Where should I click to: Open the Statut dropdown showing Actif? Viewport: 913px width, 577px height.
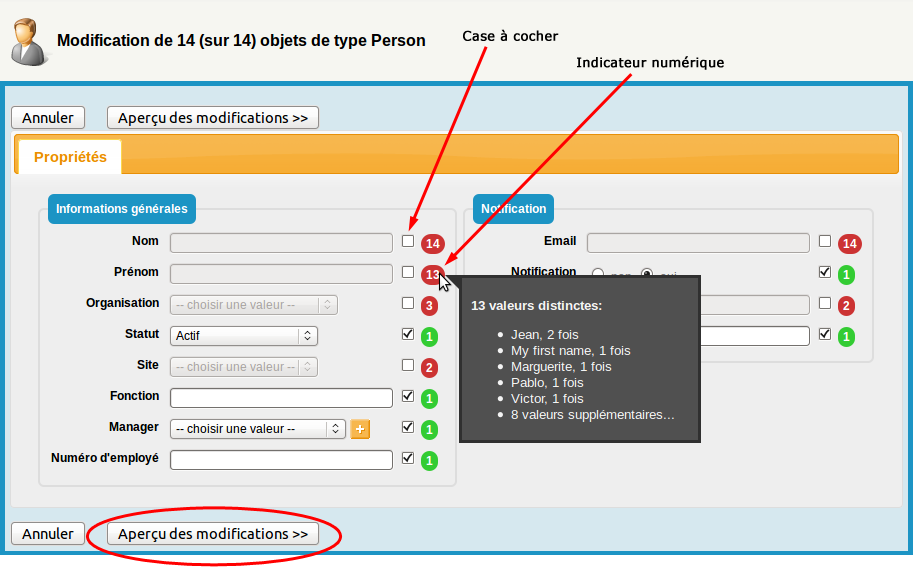[x=244, y=336]
